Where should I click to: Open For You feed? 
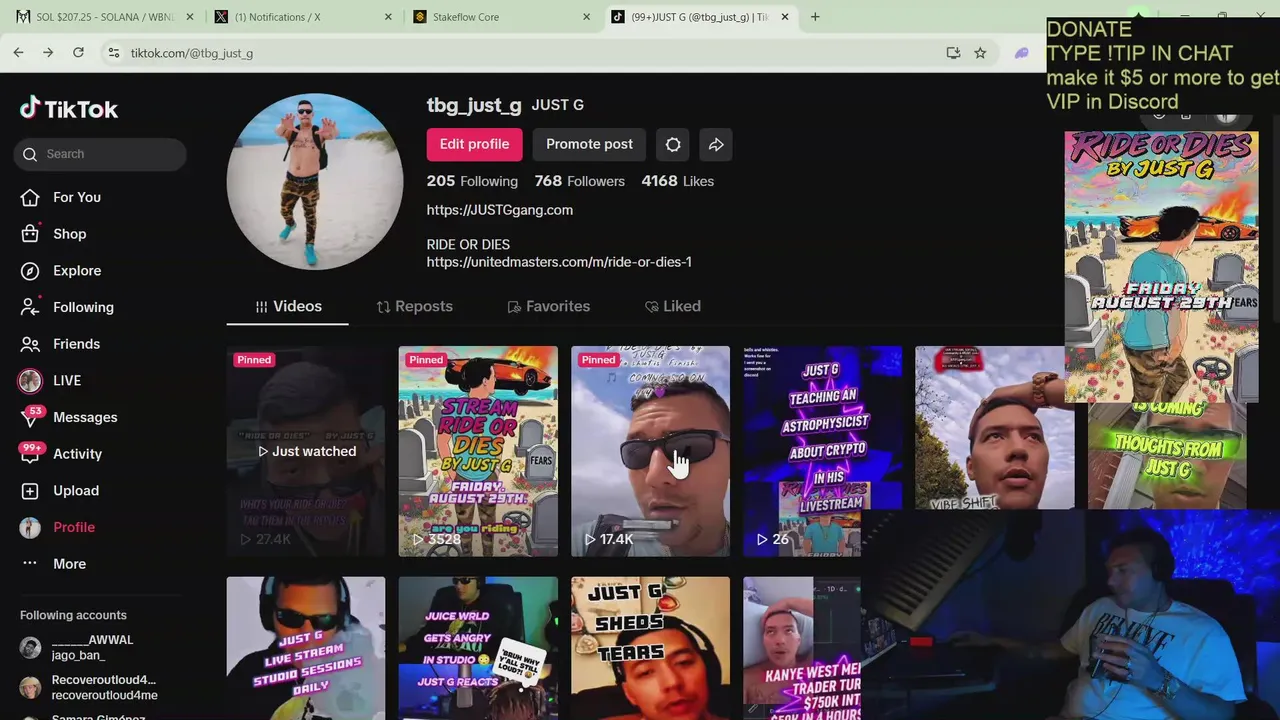click(77, 197)
